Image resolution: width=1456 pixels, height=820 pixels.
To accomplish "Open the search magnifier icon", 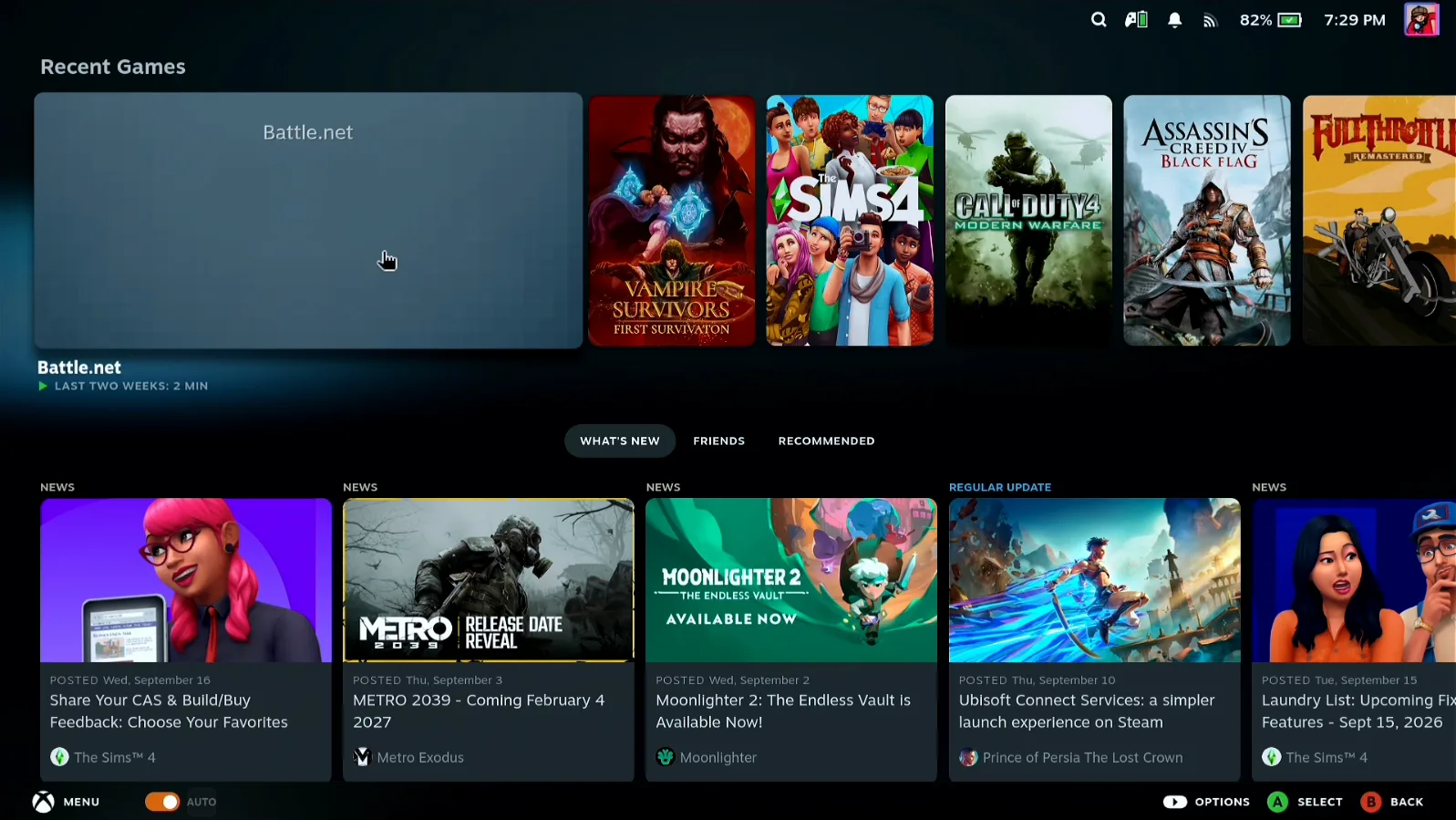I will coord(1099,19).
